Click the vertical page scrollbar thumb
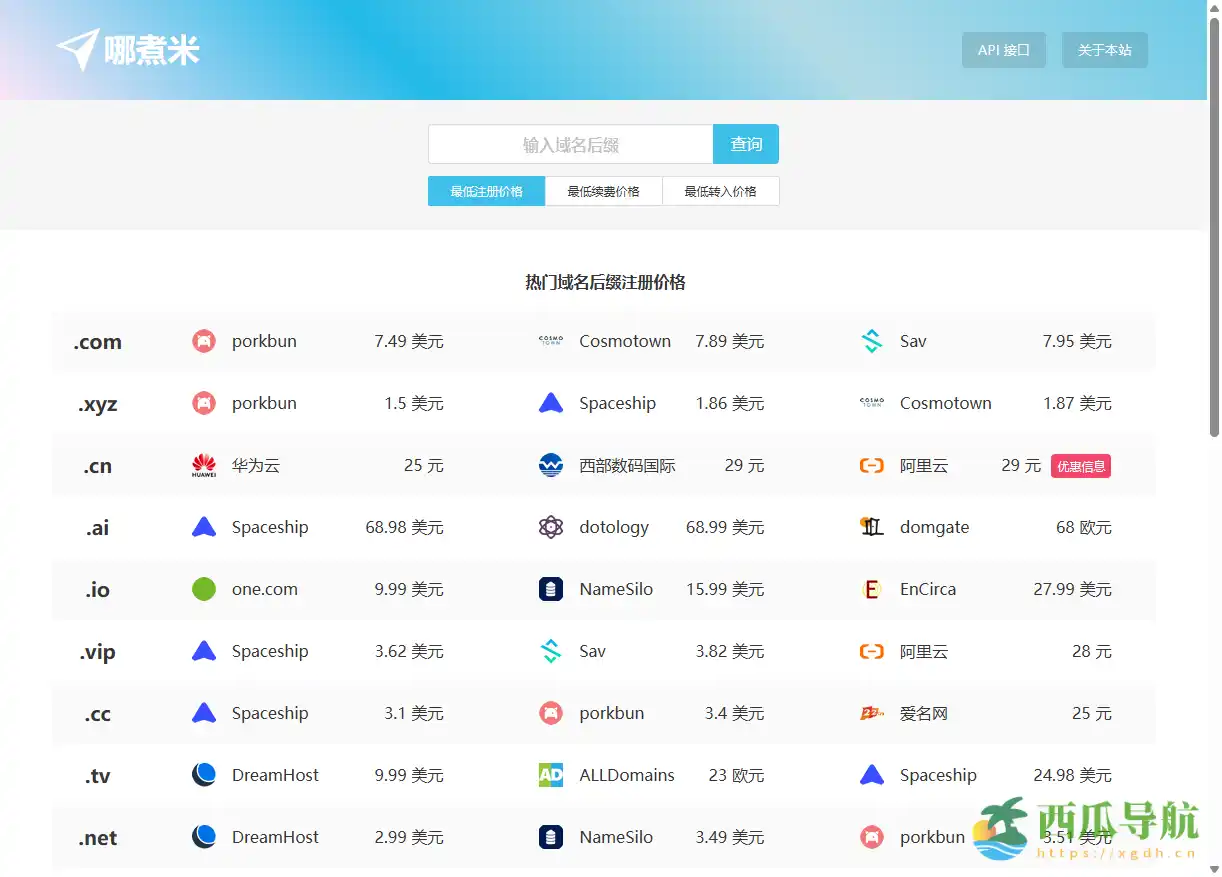This screenshot has width=1222, height=877. click(1214, 220)
